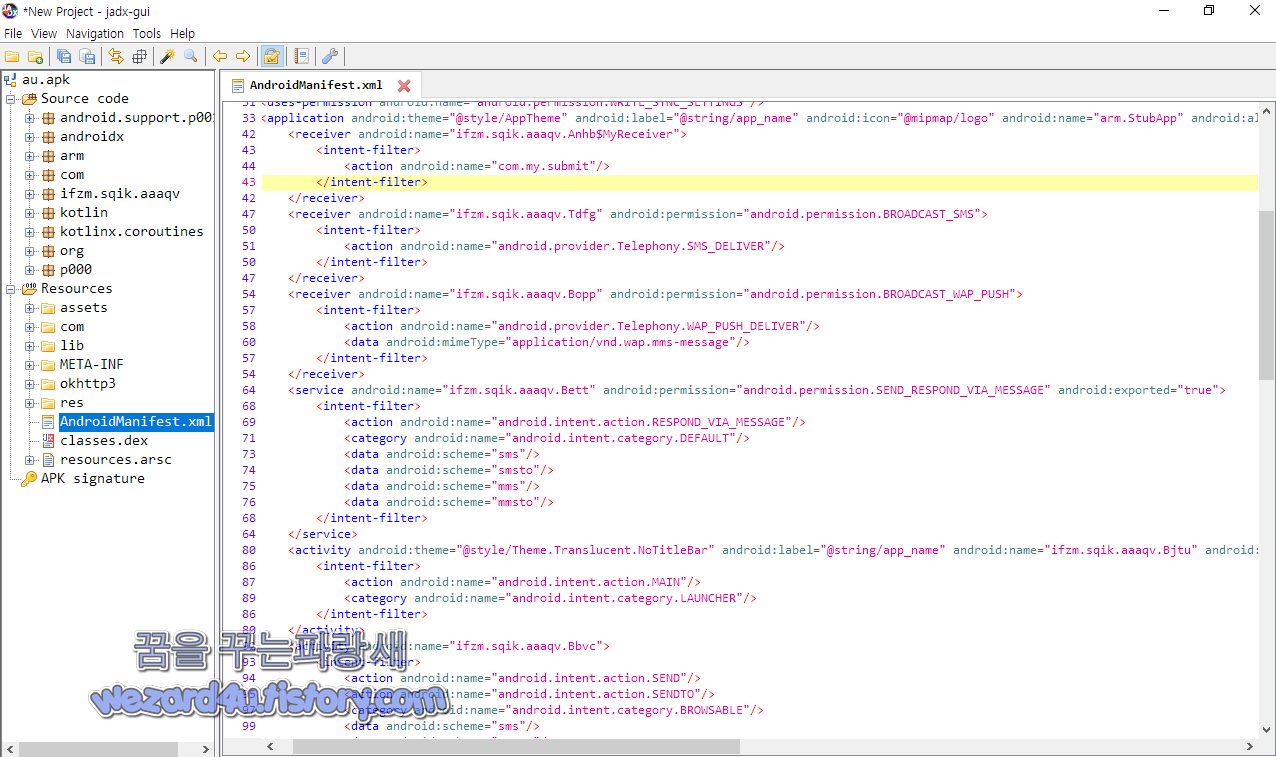Expand the META-INF folder node
1276x757 pixels.
tap(30, 365)
